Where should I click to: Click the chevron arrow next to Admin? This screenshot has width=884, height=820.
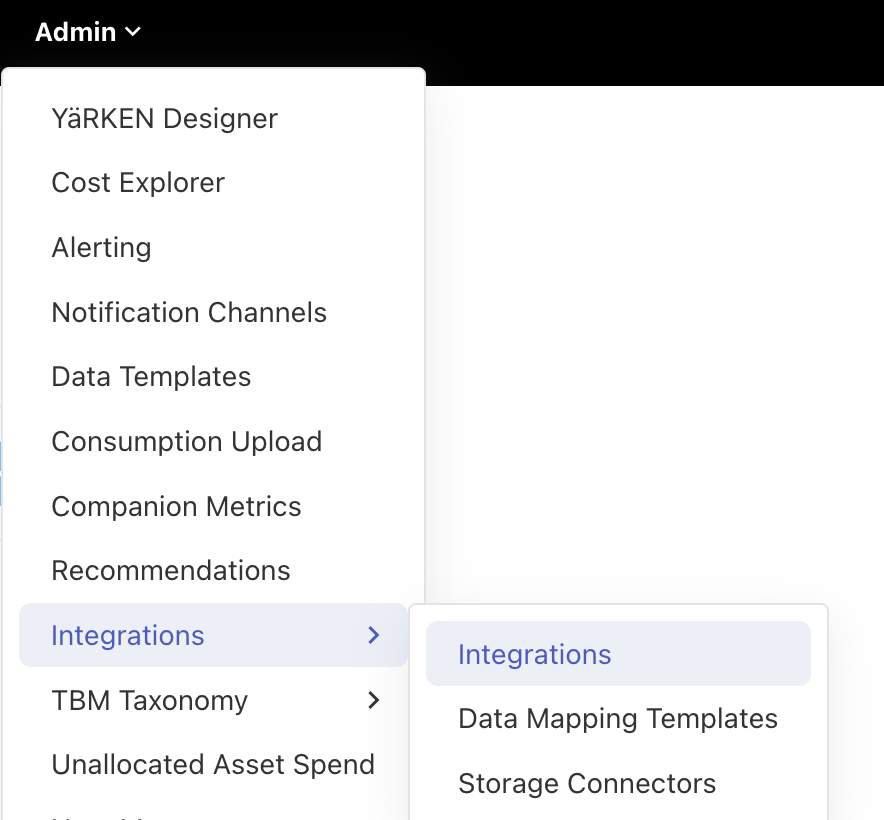pyautogui.click(x=133, y=33)
